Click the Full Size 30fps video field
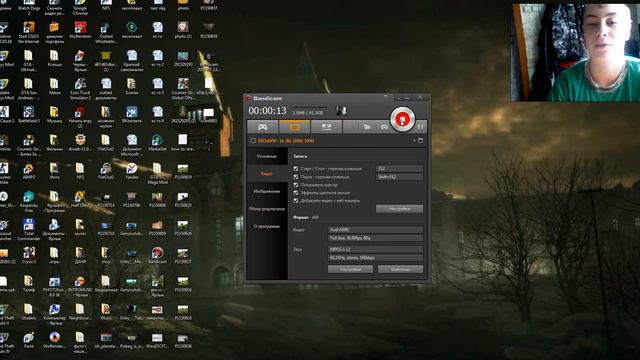The height and width of the screenshot is (360, 640). click(x=375, y=238)
